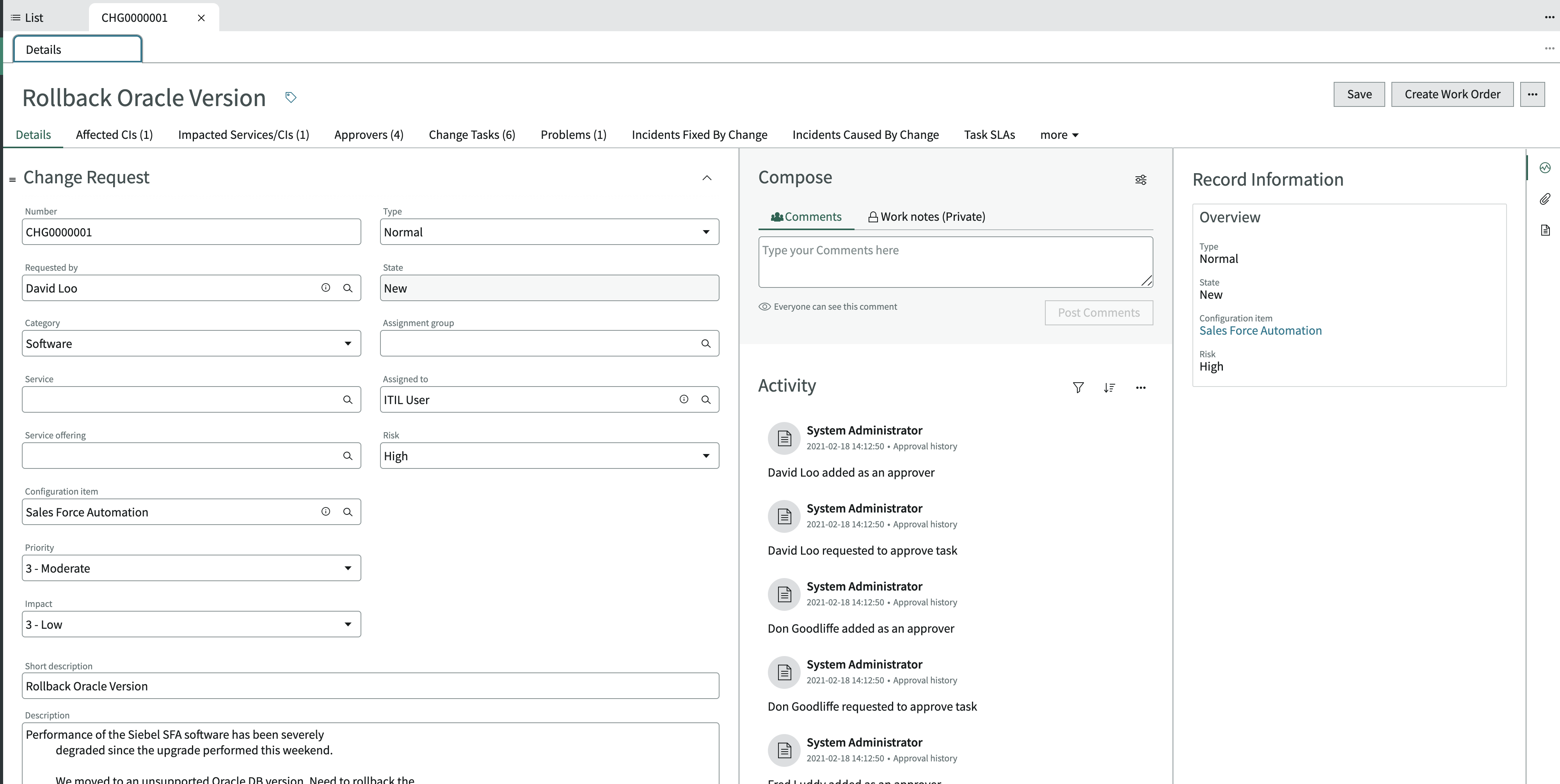Click the ellipsis at the right of the Details tab row
1560x784 pixels.
point(1549,48)
